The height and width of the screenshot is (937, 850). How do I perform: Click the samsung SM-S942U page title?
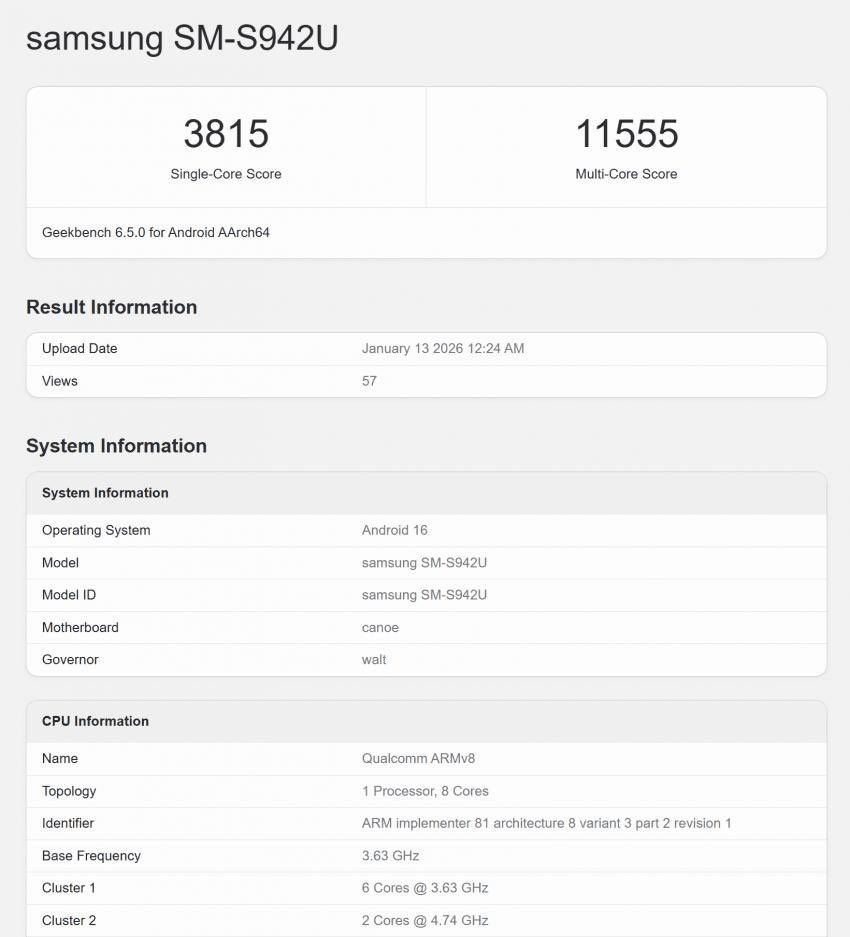[181, 39]
